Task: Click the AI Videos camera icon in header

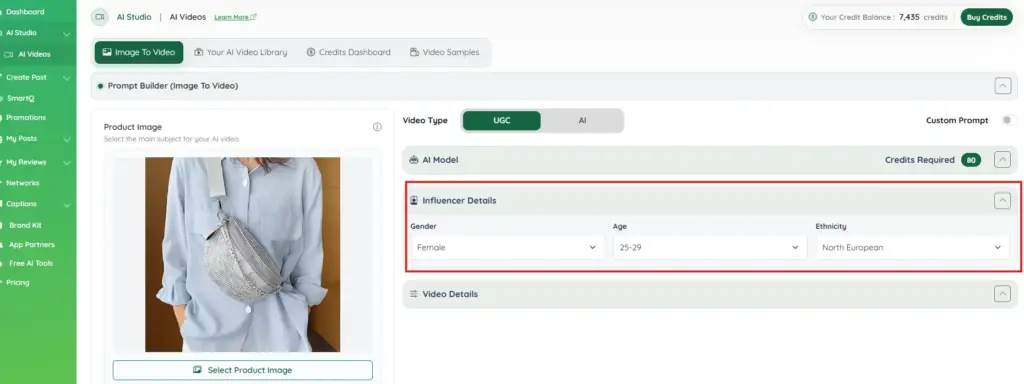Action: pos(99,17)
